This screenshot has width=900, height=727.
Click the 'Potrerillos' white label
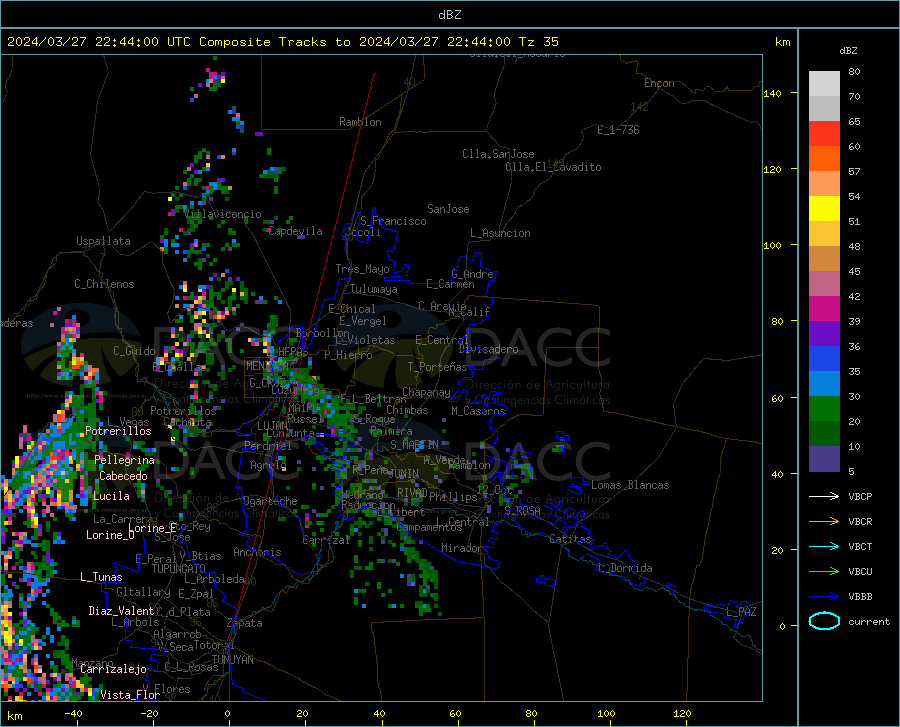click(118, 431)
